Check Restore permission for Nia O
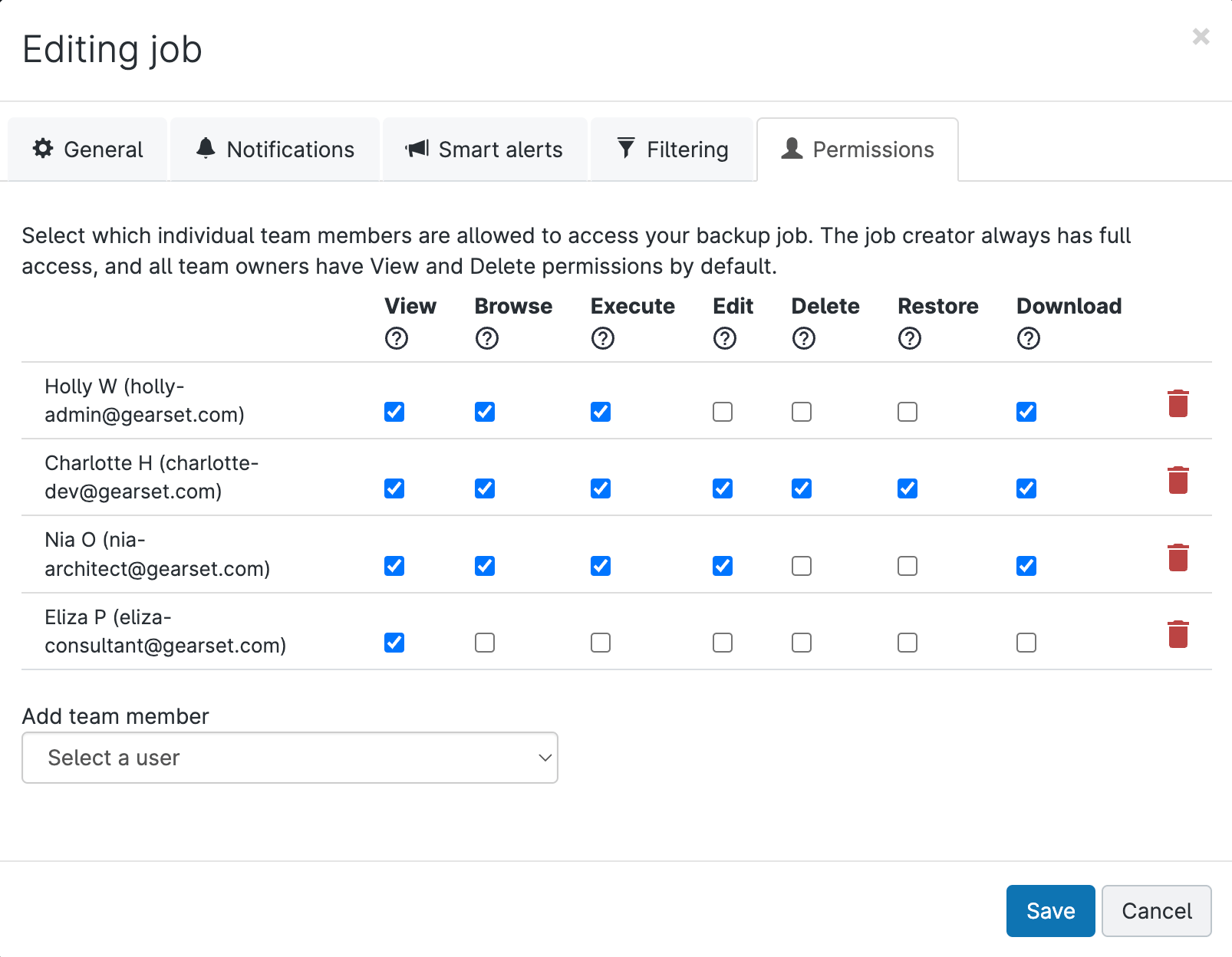Image resolution: width=1232 pixels, height=957 pixels. coord(908,566)
